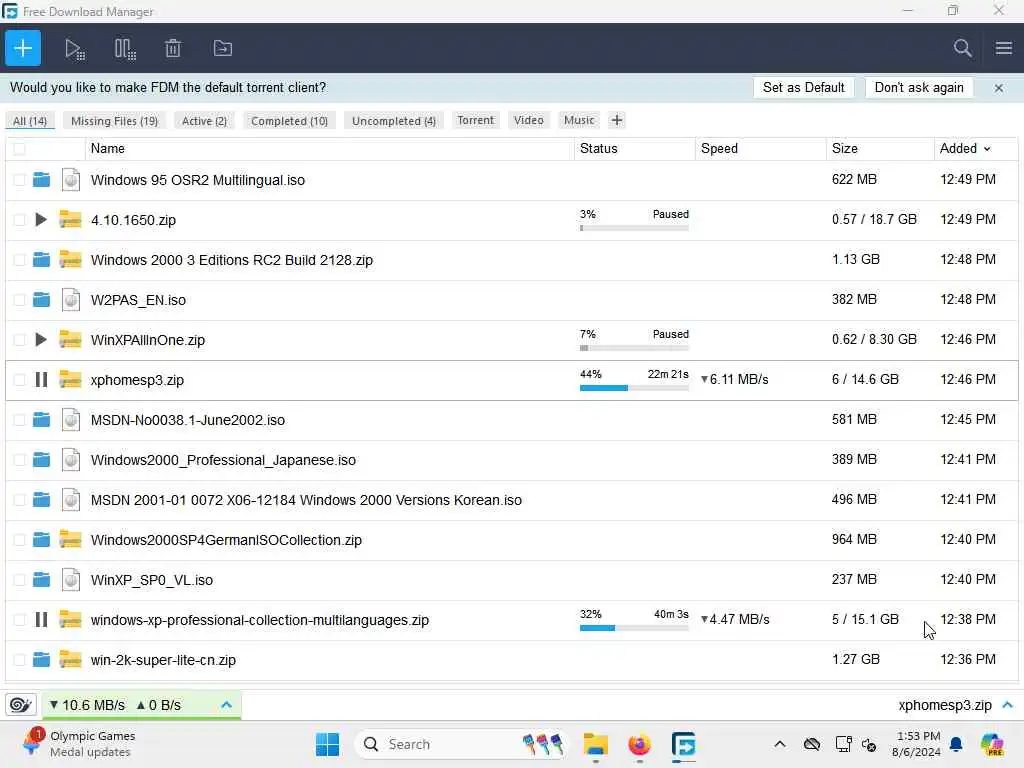Toggle the select-all checkbox in header
This screenshot has width=1024, height=768.
pyautogui.click(x=20, y=149)
